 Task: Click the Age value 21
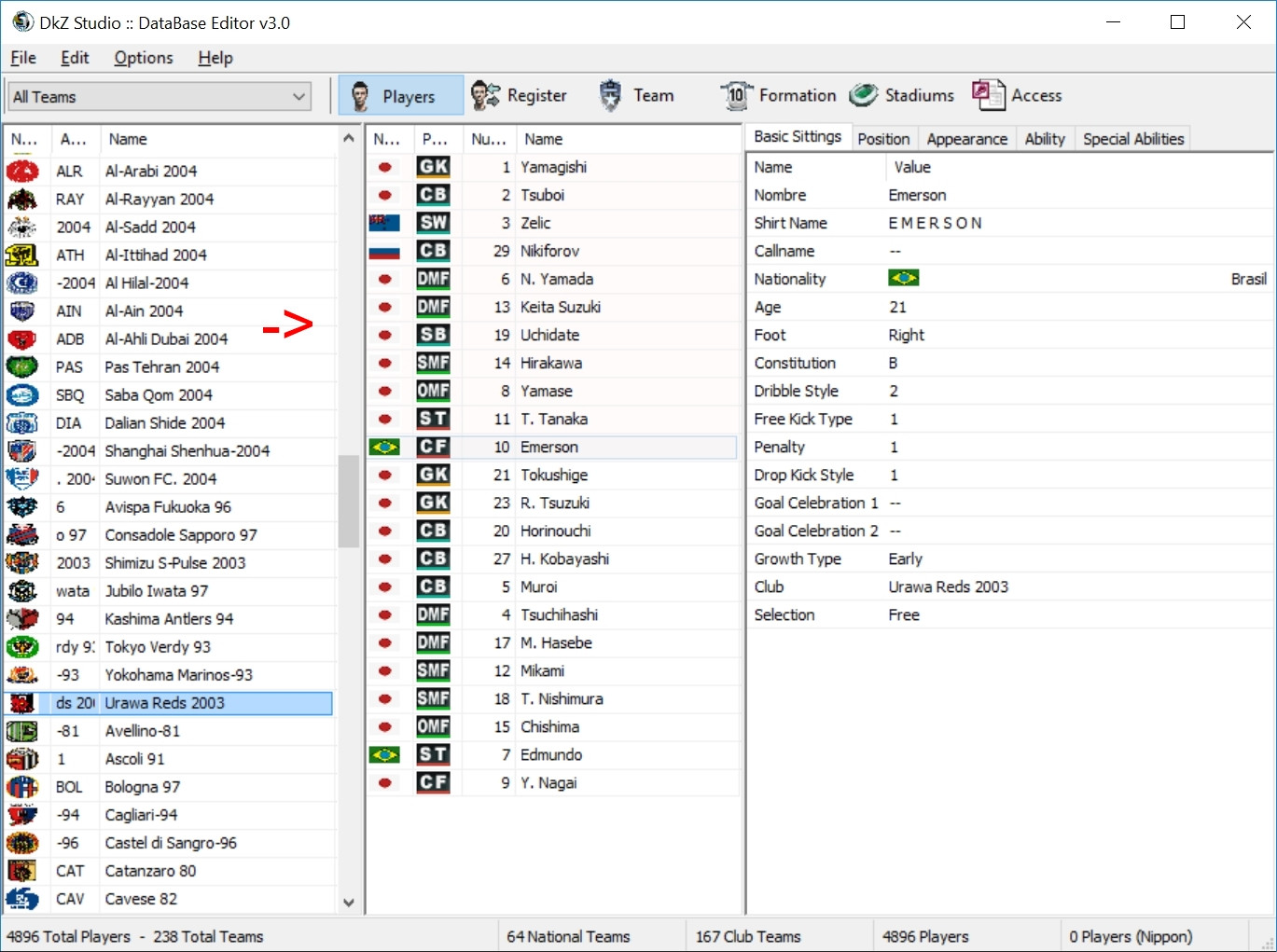pos(897,307)
